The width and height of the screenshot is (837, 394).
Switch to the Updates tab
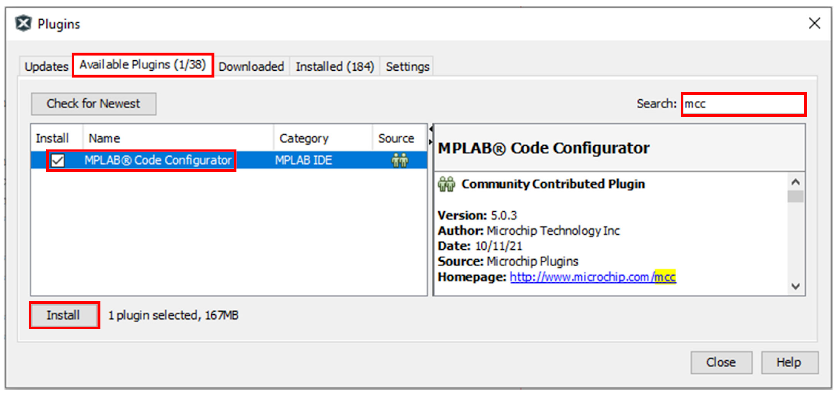[46, 67]
